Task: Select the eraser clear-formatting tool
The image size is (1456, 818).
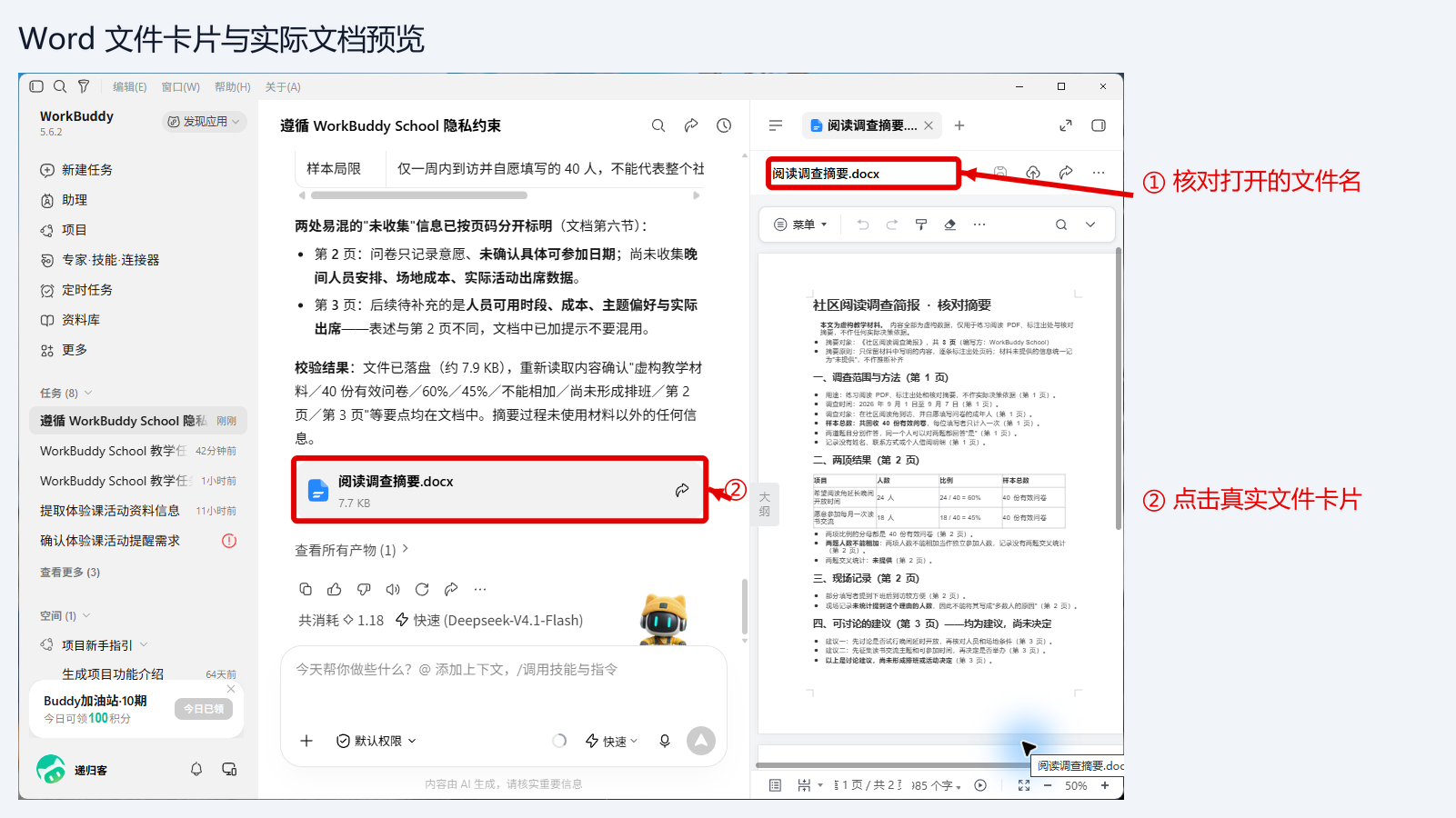Action: point(950,224)
